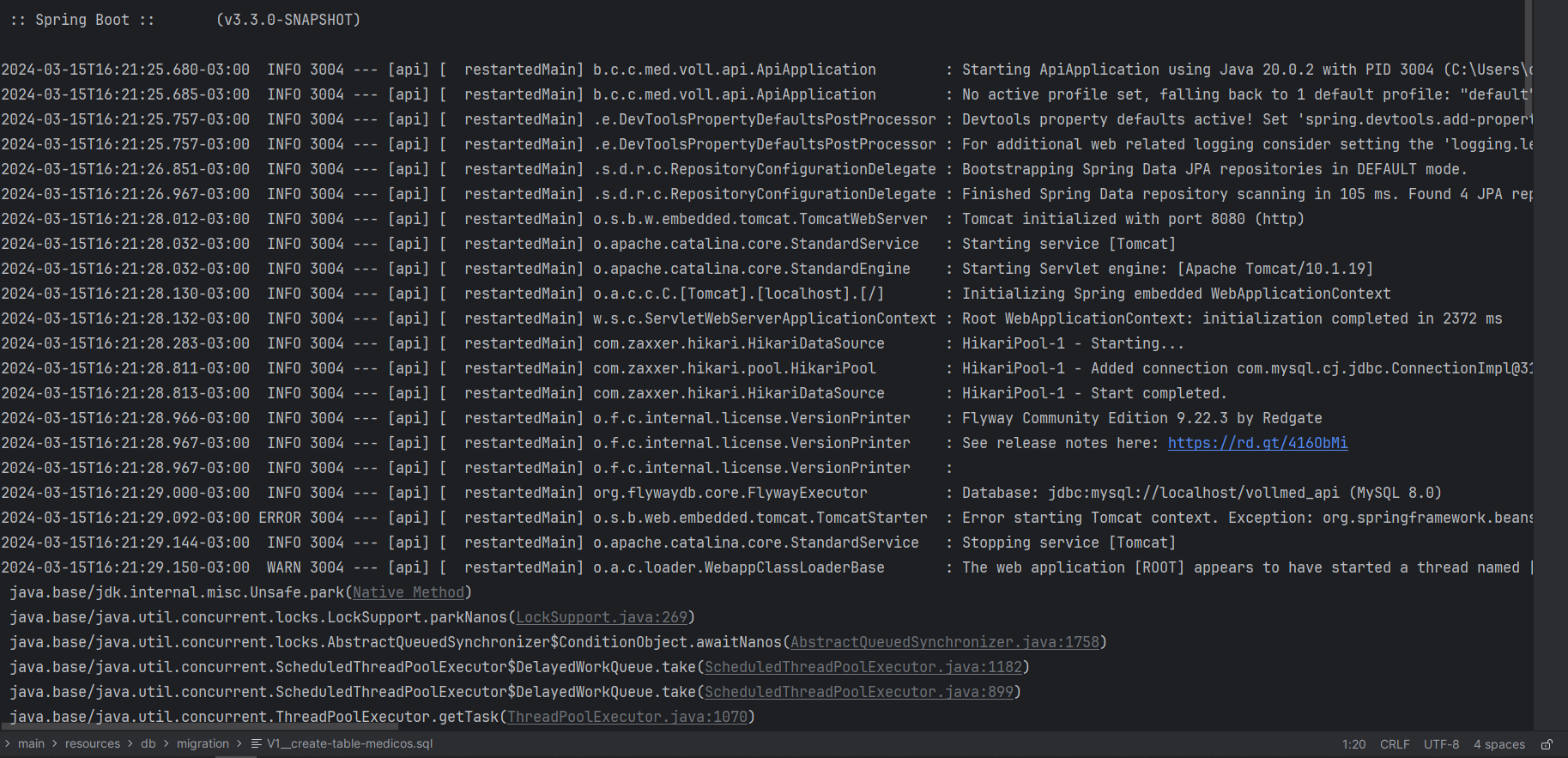Click the 'HikariPool-1 - Starting...' message
The height and width of the screenshot is (758, 1568).
click(1073, 343)
